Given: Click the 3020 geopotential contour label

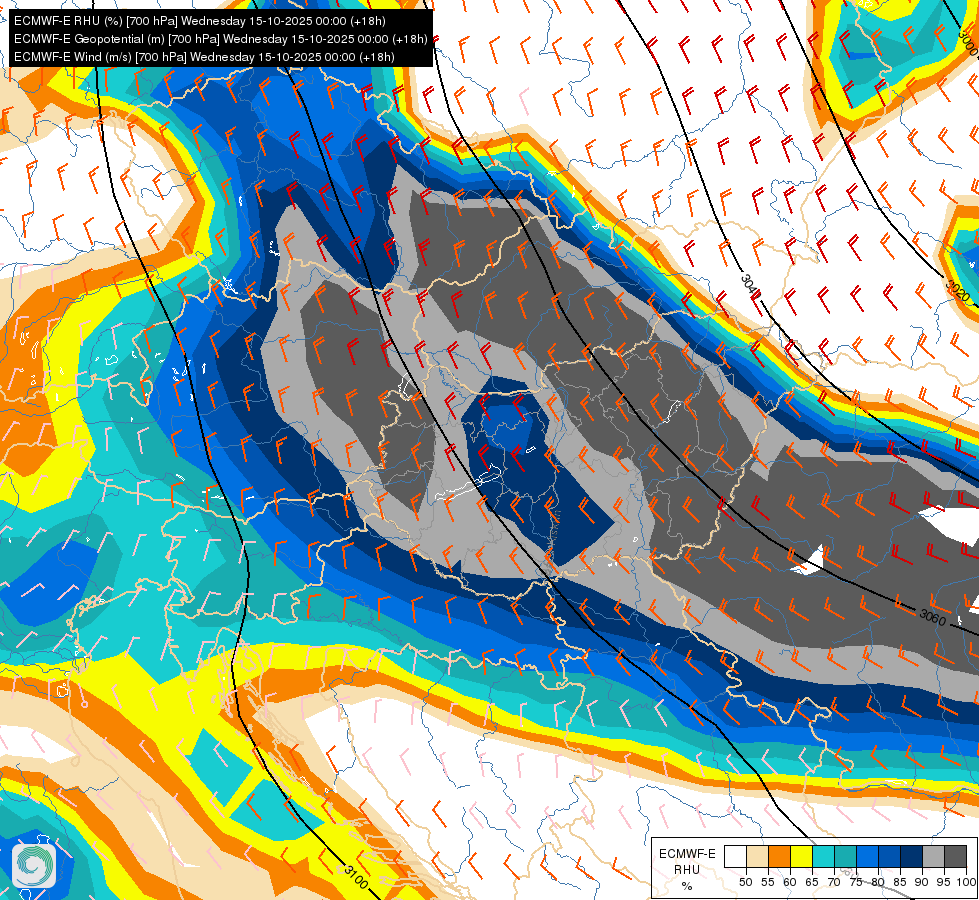Looking at the screenshot, I should [x=957, y=290].
